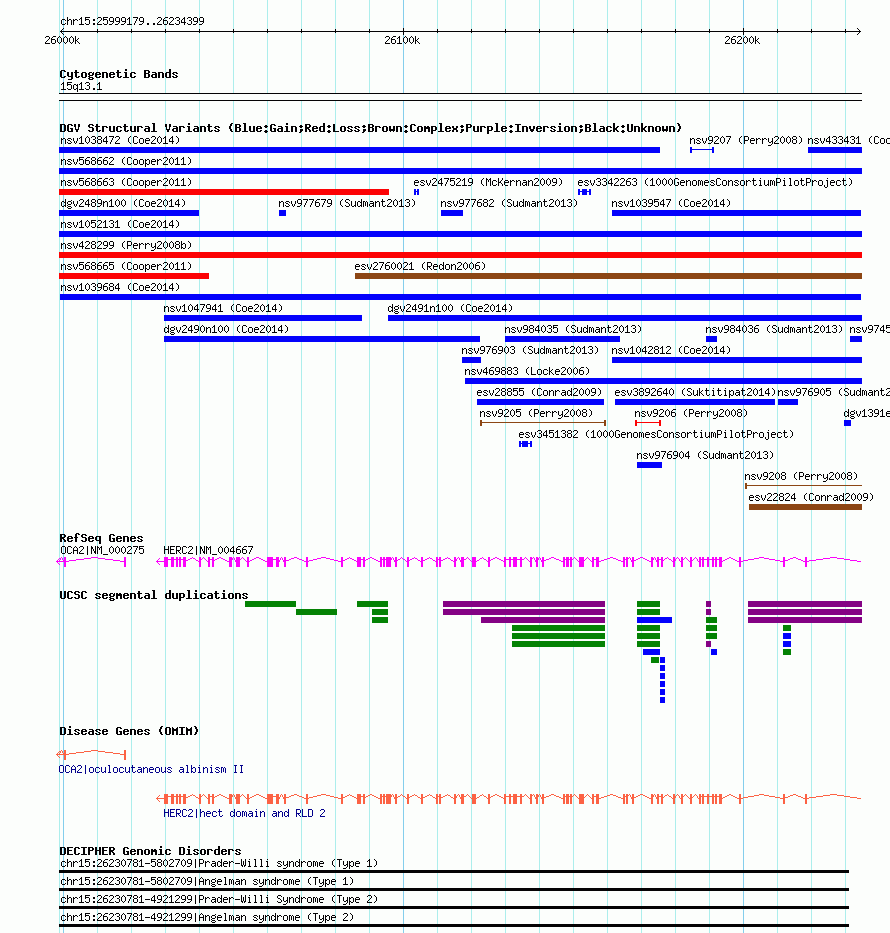Screen dimensions: 890x933
Task: Click the esv28855 (Conrad2009) label
Action: [539, 392]
